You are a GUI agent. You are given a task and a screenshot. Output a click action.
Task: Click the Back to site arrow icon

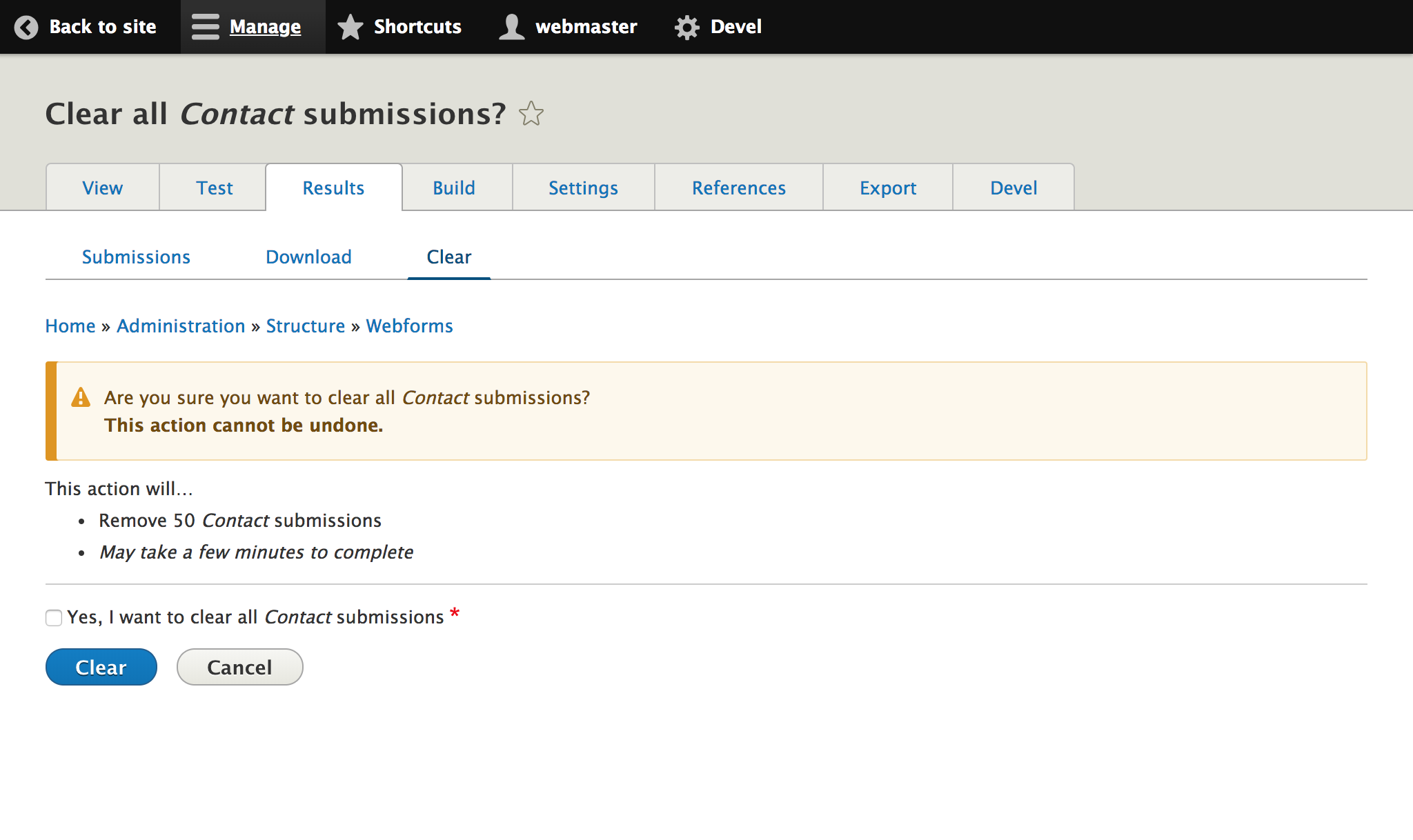pyautogui.click(x=26, y=27)
